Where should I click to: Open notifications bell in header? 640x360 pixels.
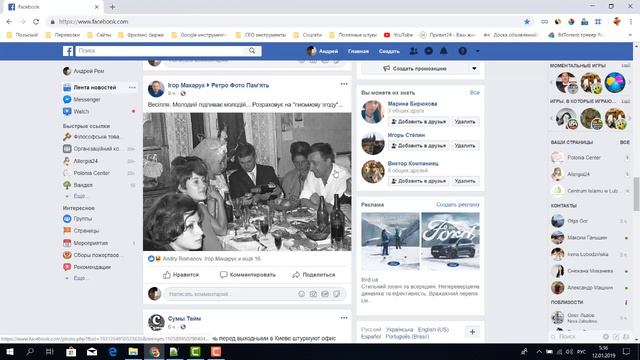point(444,51)
